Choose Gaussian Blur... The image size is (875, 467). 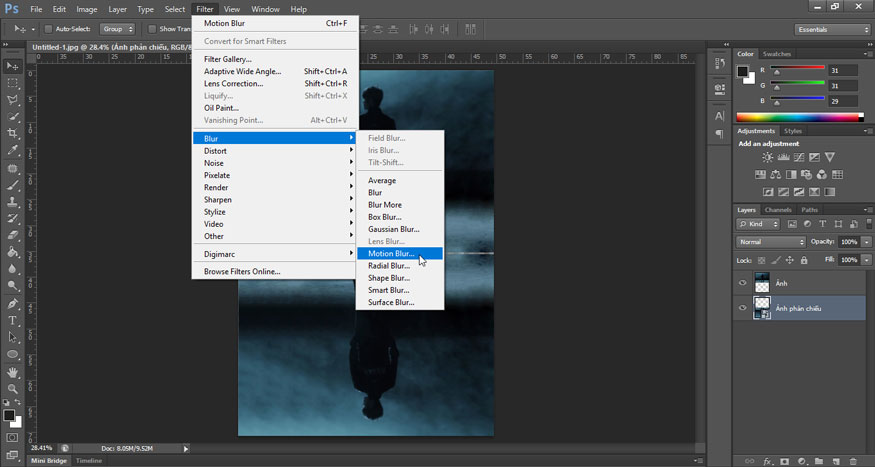(400, 229)
